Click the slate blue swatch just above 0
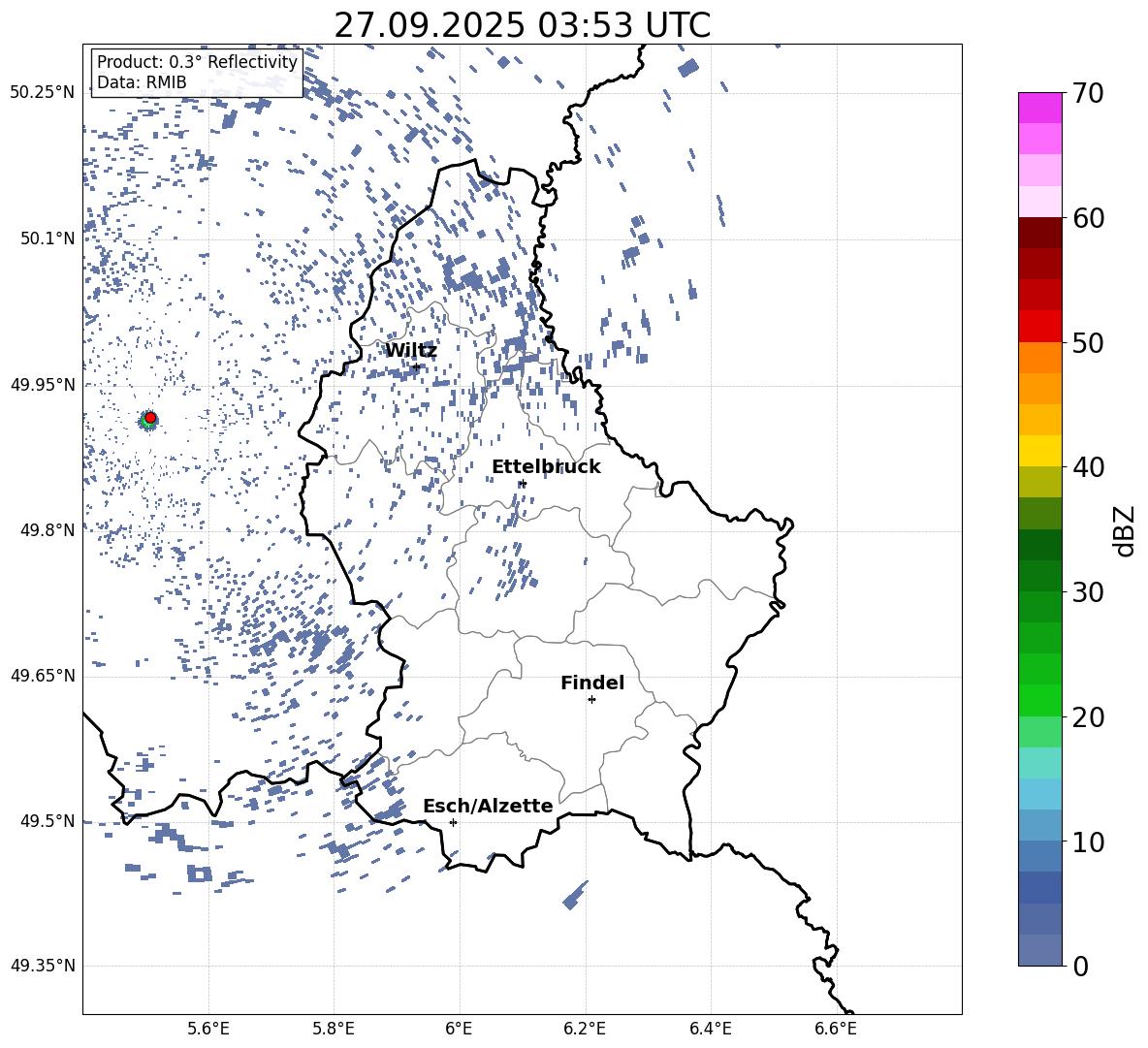This screenshot has width=1148, height=1048. pyautogui.click(x=1039, y=950)
